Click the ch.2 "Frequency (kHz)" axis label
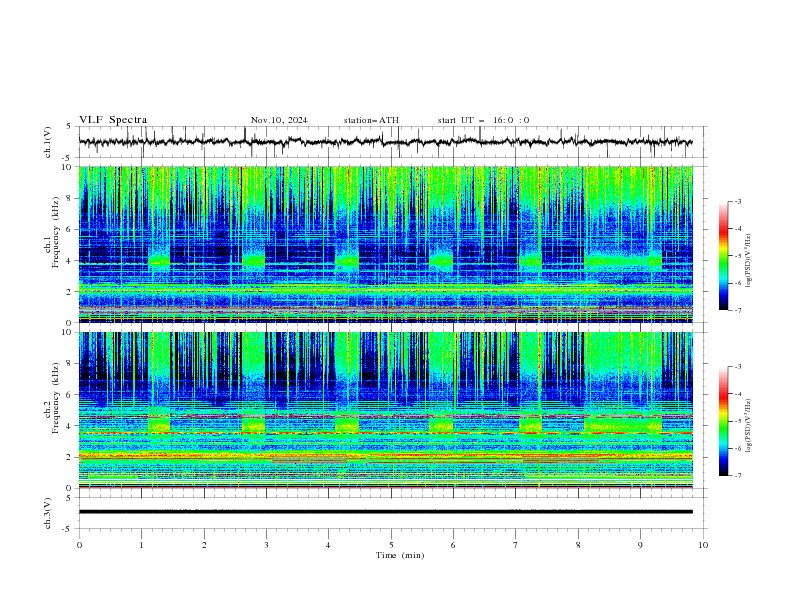Viewport: 792px width, 612px height. (x=56, y=398)
